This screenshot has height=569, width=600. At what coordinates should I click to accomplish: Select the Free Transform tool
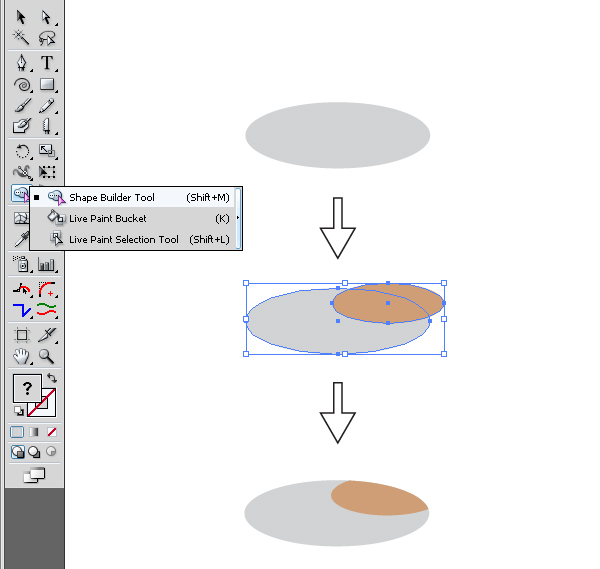coord(47,172)
